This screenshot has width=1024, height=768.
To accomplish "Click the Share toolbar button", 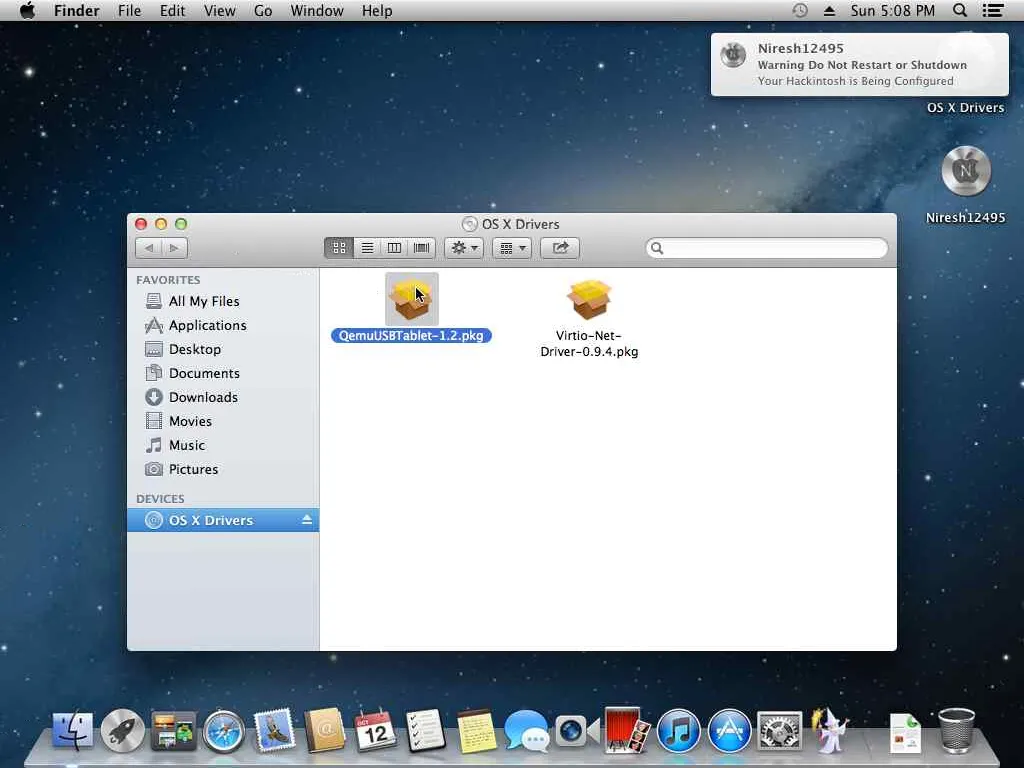I will (560, 248).
